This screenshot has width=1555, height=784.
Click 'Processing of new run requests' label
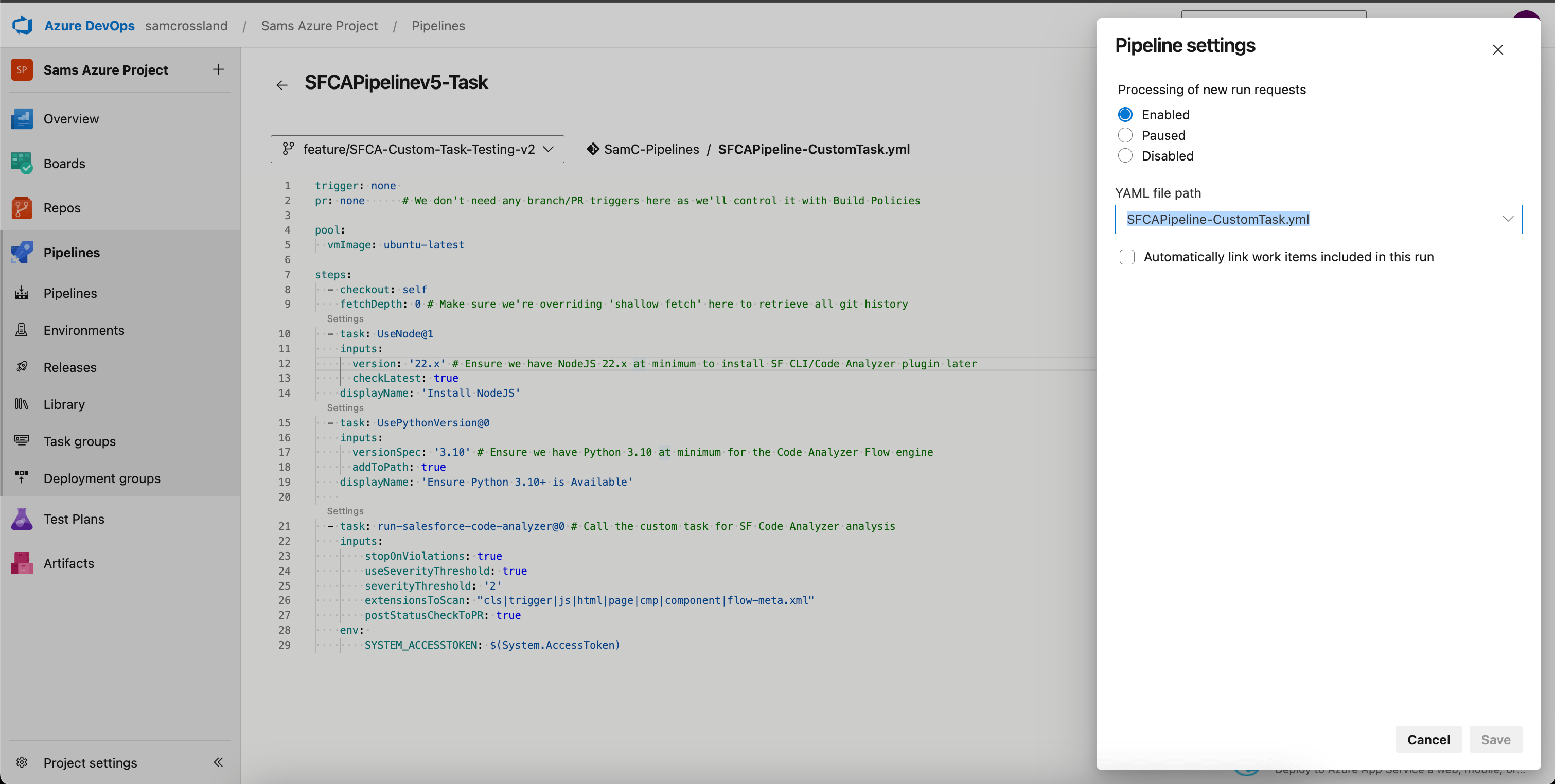1211,90
